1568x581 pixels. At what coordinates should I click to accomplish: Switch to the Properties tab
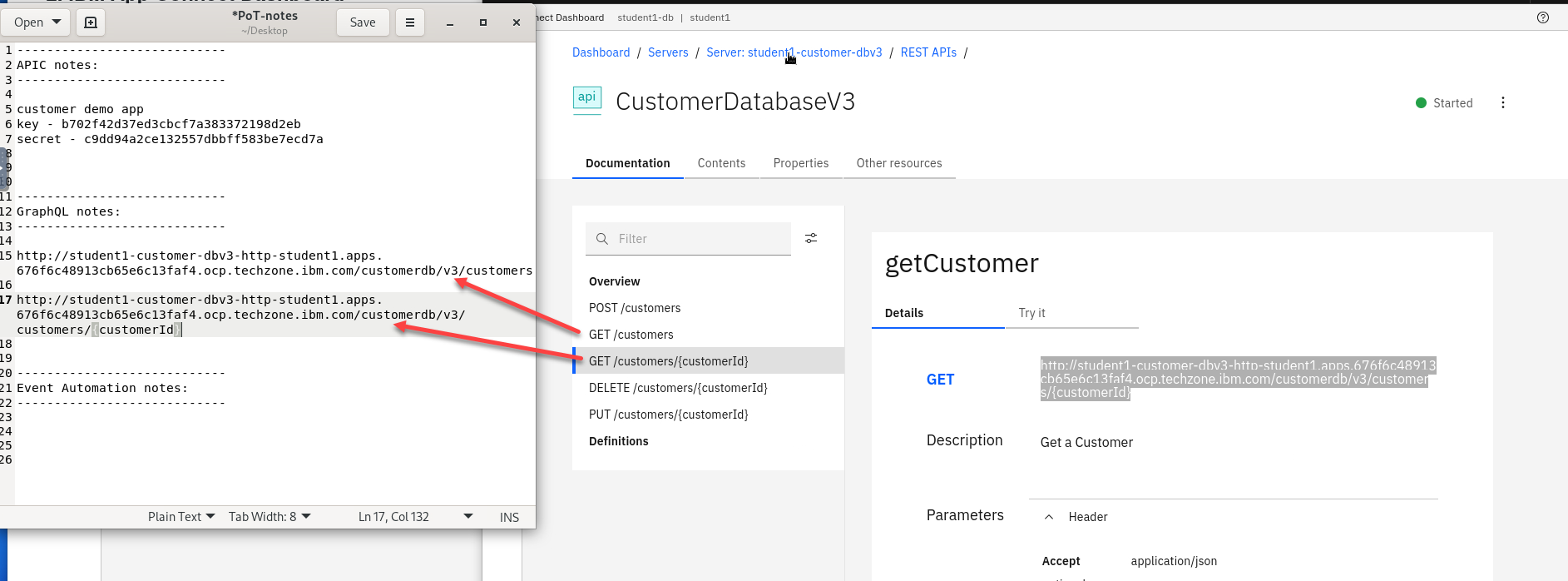[800, 163]
